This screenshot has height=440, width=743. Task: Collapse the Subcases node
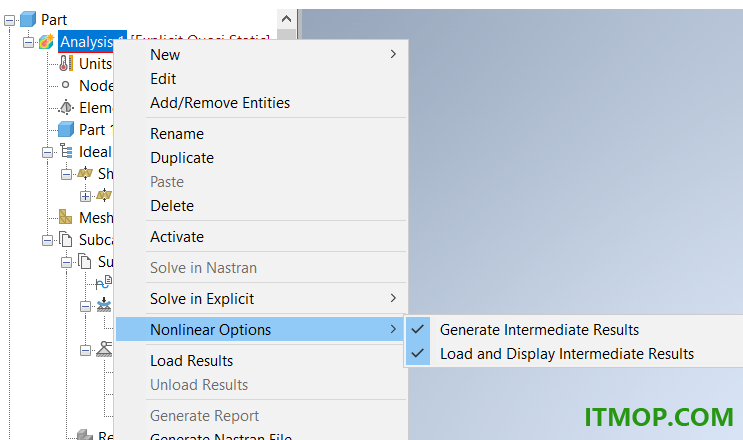coord(47,240)
